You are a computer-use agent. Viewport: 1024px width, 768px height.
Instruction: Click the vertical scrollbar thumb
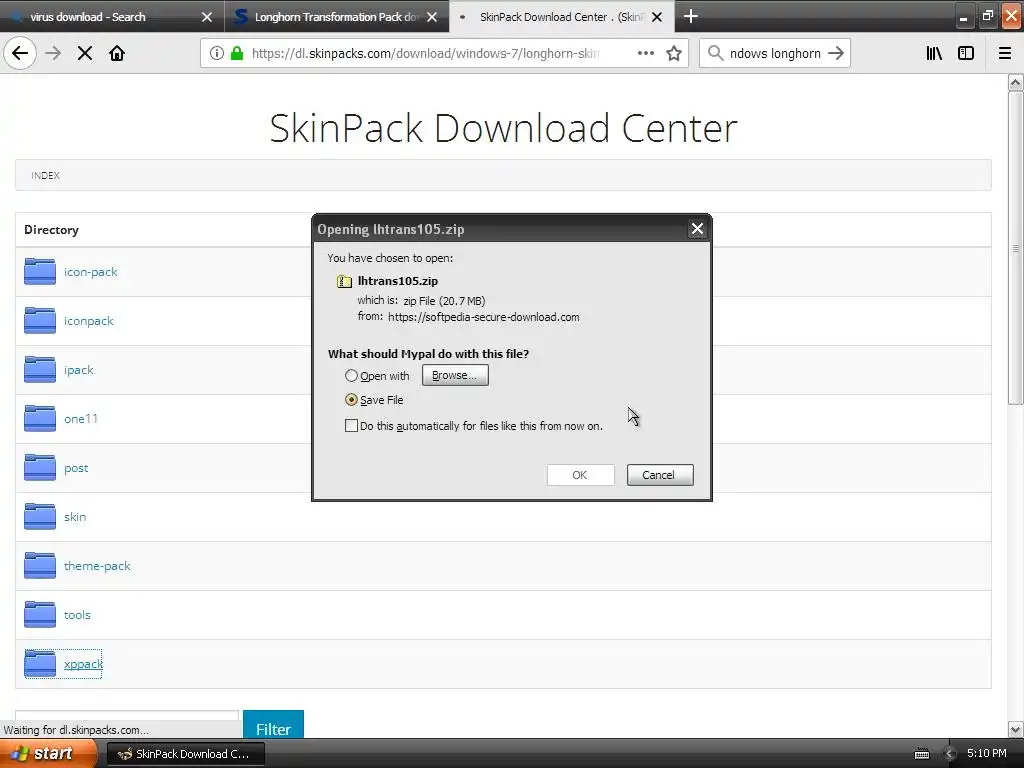point(1016,248)
